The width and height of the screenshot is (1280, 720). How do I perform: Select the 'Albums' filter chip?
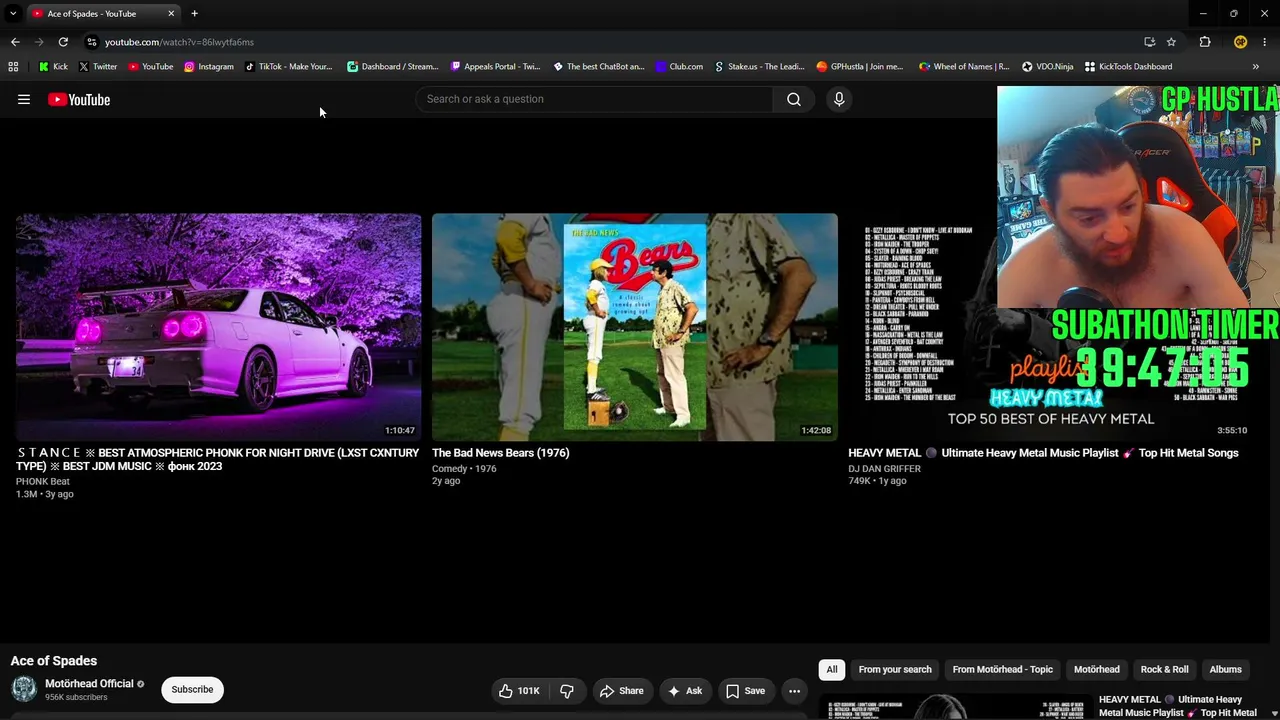tap(1226, 670)
